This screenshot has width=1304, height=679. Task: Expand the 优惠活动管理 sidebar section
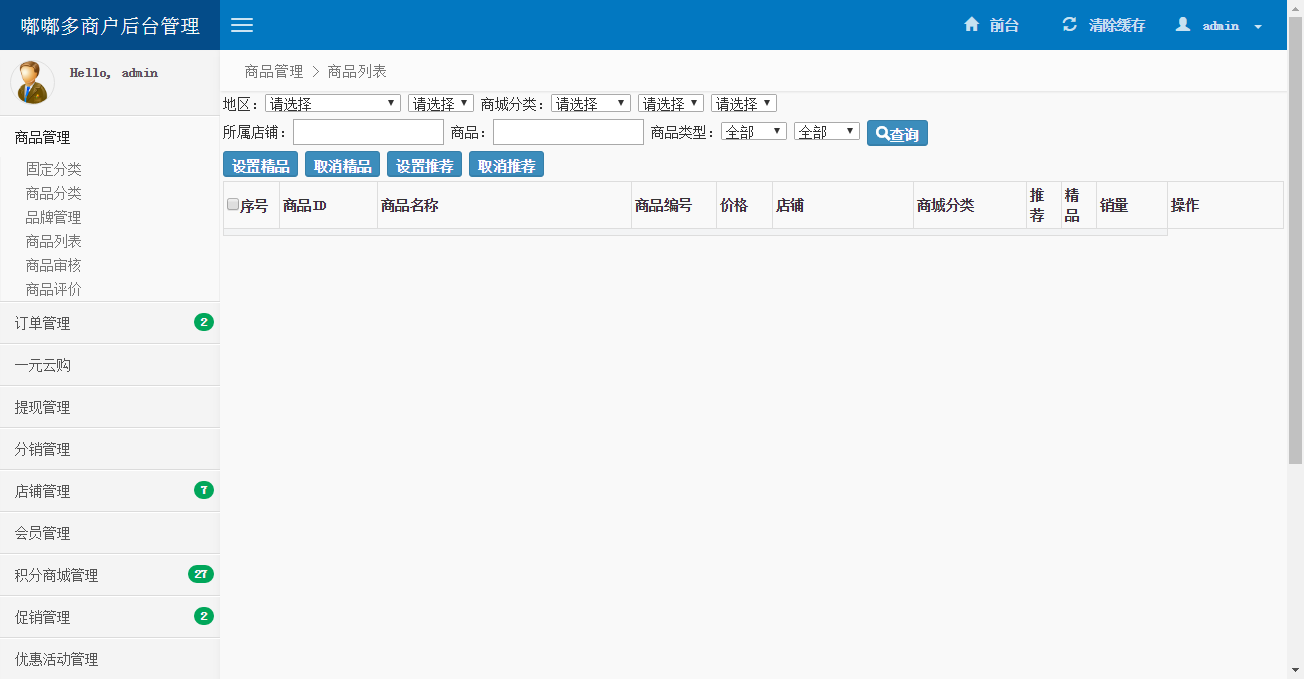pyautogui.click(x=110, y=659)
